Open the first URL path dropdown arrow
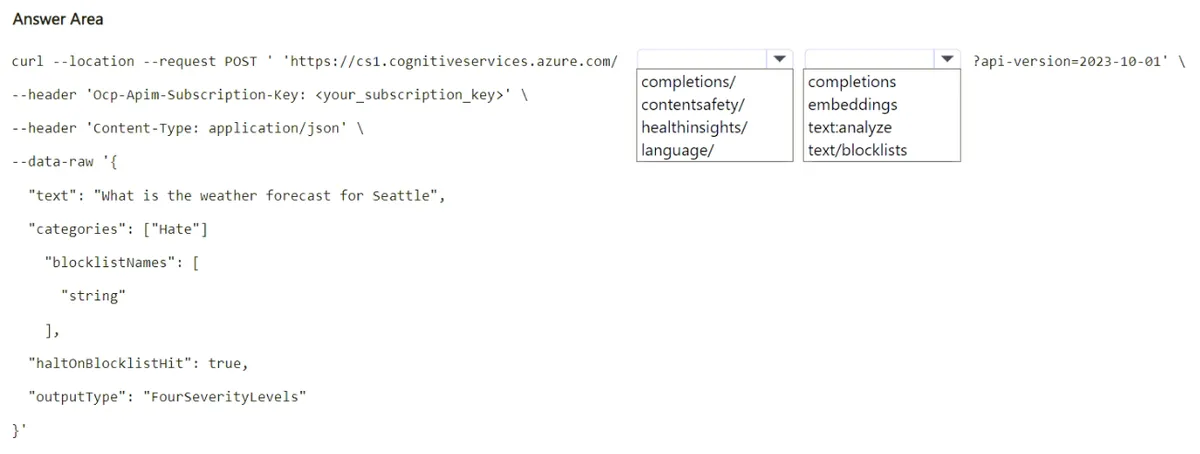This screenshot has width=1200, height=454. 780,59
